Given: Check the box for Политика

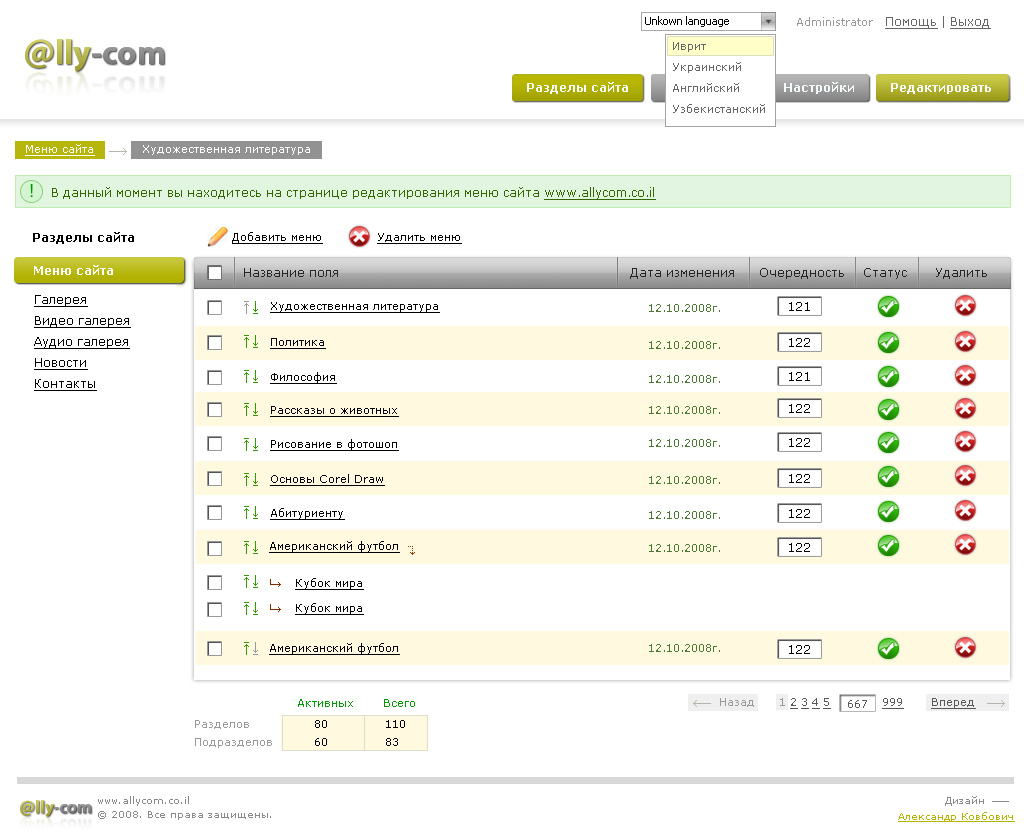Looking at the screenshot, I should click(215, 343).
